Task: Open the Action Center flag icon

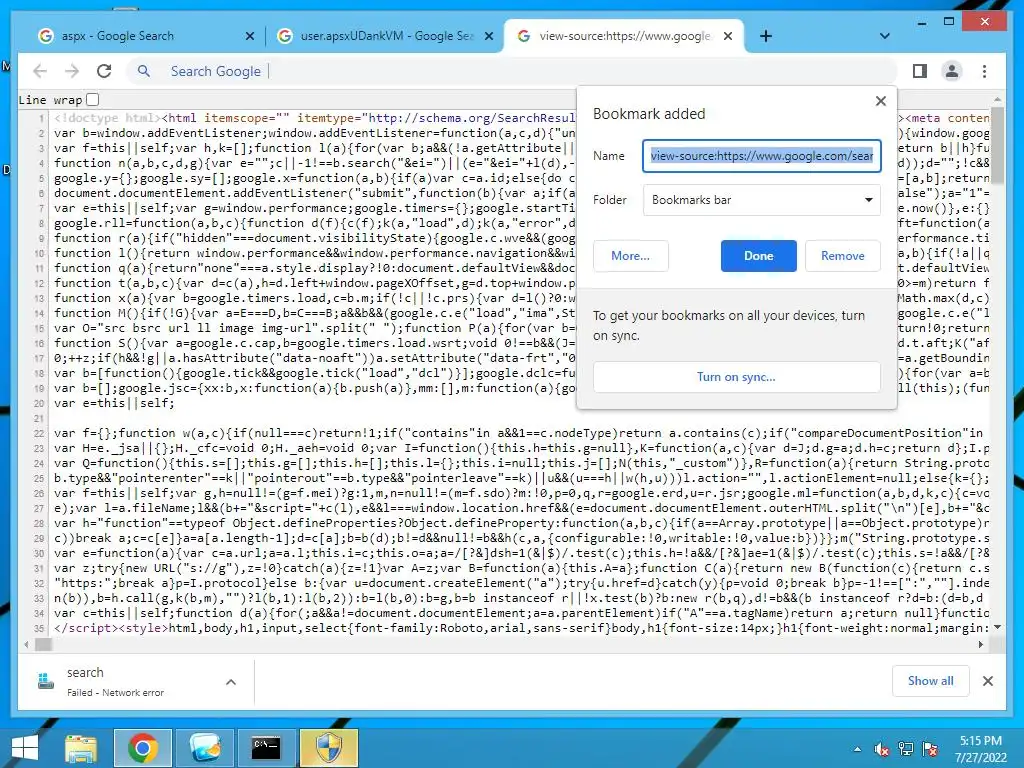Action: 930,749
